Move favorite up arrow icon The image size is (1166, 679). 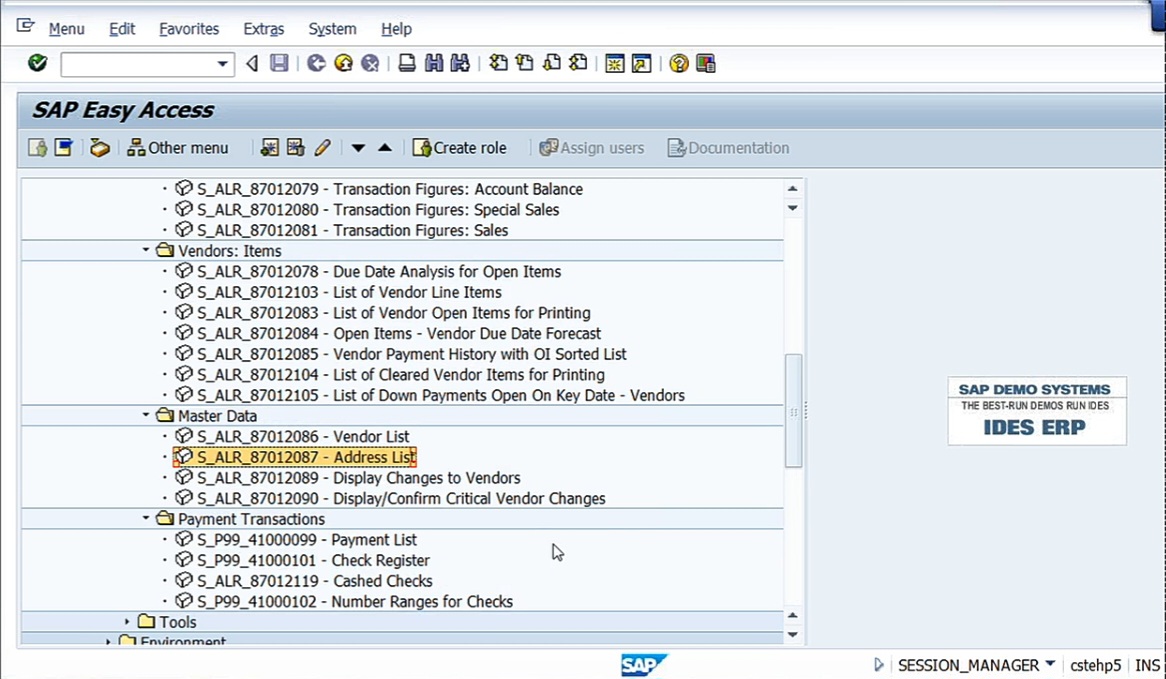384,147
